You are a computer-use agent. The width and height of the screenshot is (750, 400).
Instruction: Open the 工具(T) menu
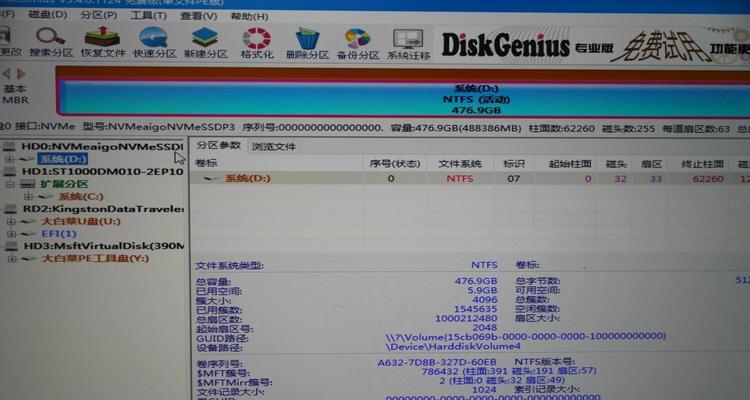pyautogui.click(x=149, y=15)
